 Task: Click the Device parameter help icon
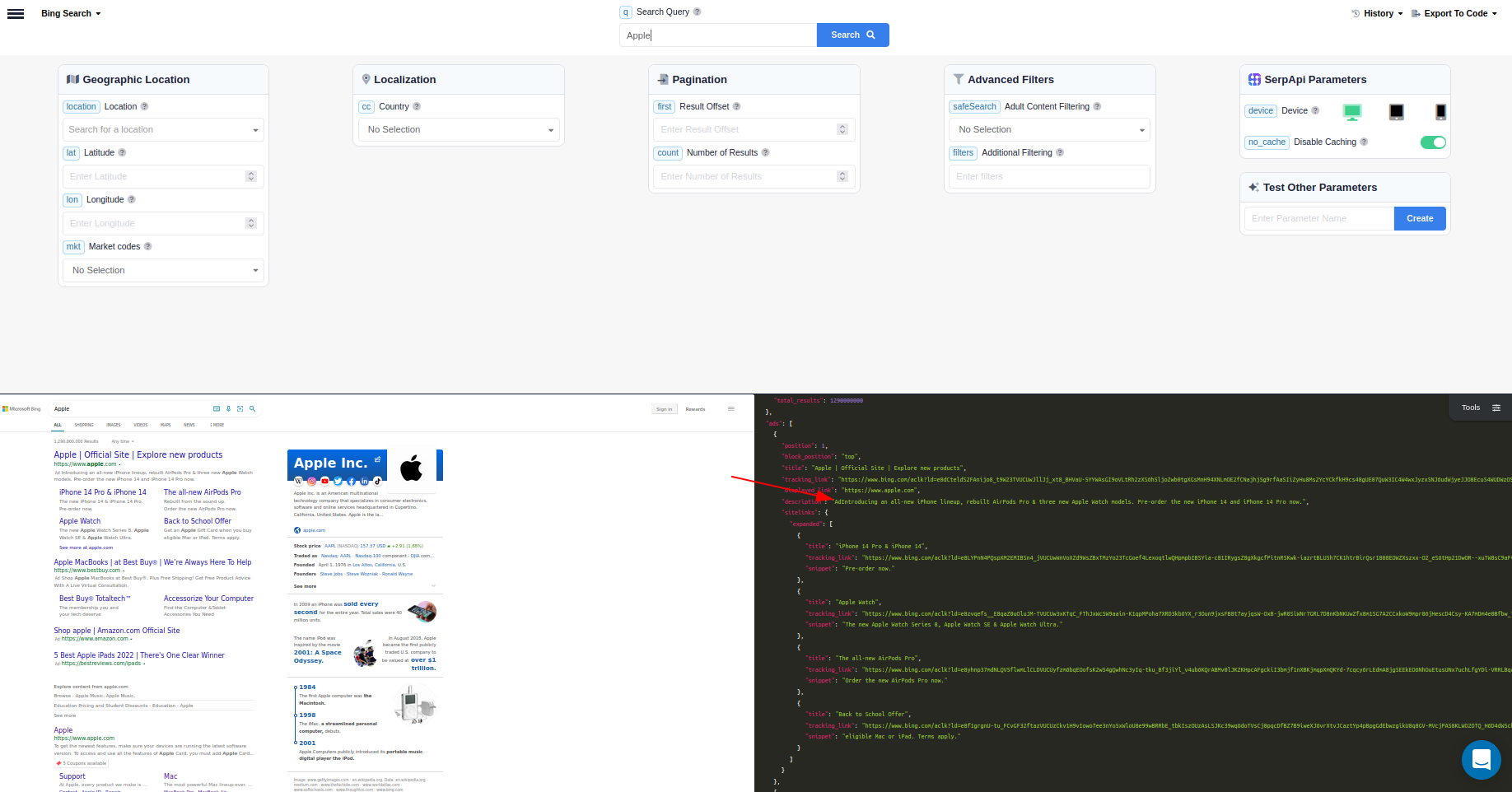tap(1315, 110)
